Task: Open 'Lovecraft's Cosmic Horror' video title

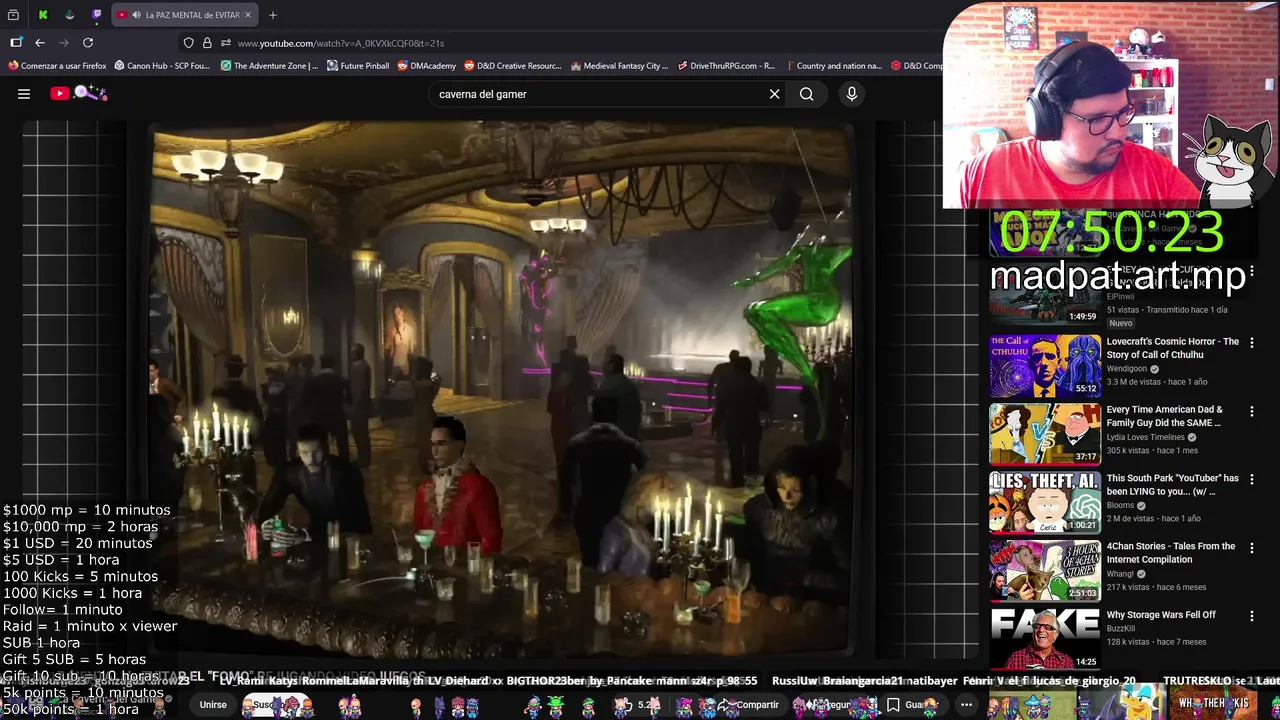Action: [x=1172, y=348]
